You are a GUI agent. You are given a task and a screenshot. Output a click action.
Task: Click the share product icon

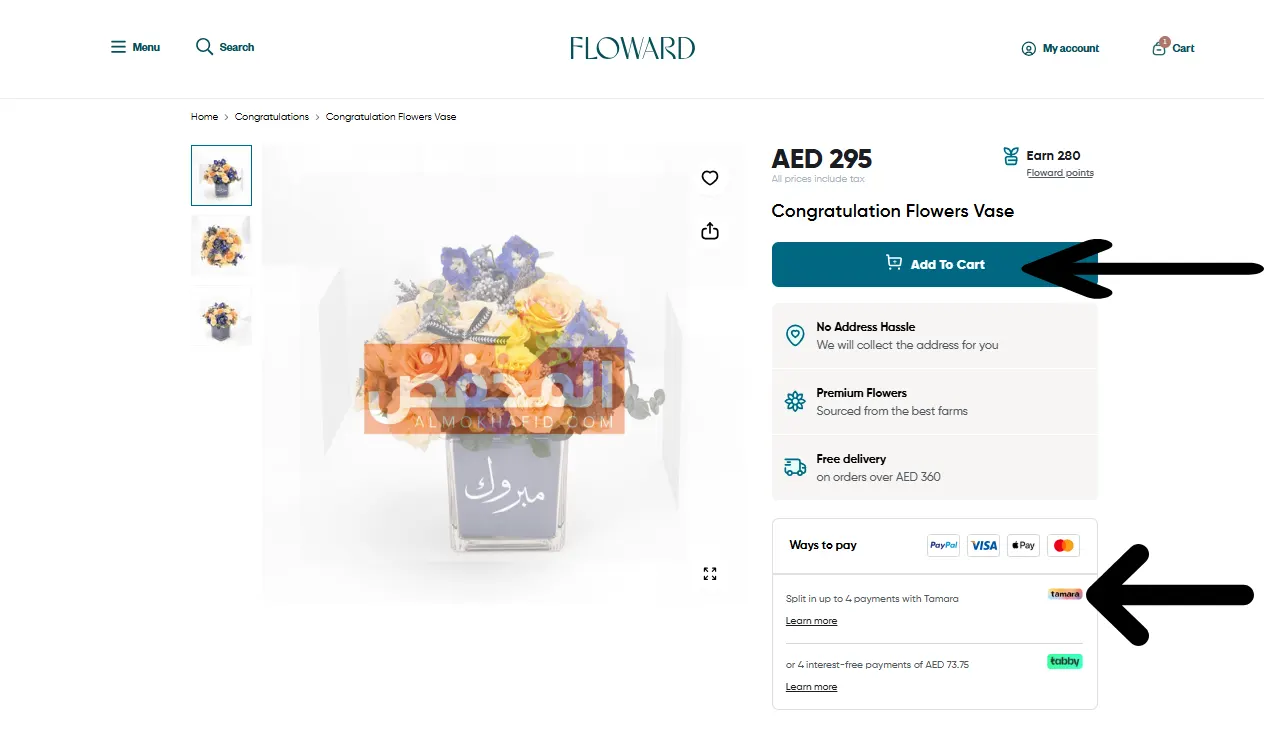710,231
